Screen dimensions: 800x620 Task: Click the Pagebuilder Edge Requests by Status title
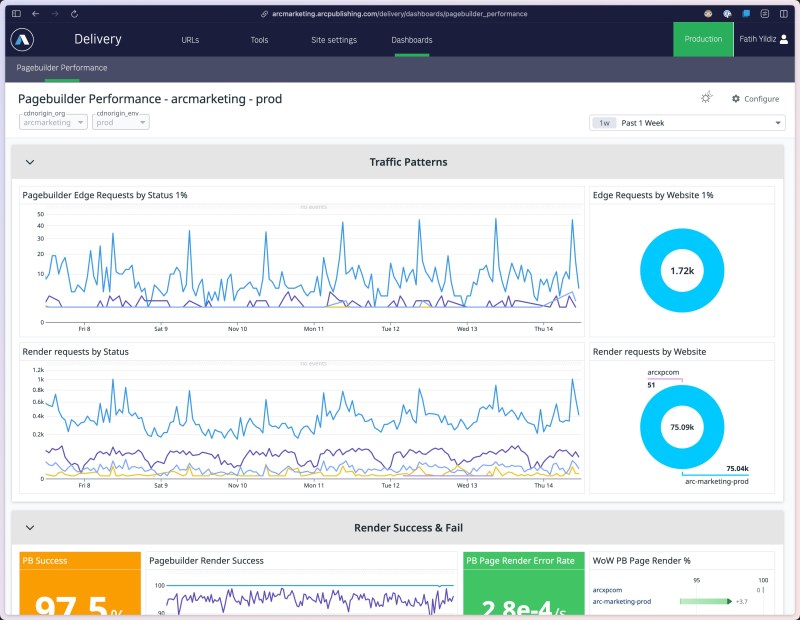pos(105,195)
